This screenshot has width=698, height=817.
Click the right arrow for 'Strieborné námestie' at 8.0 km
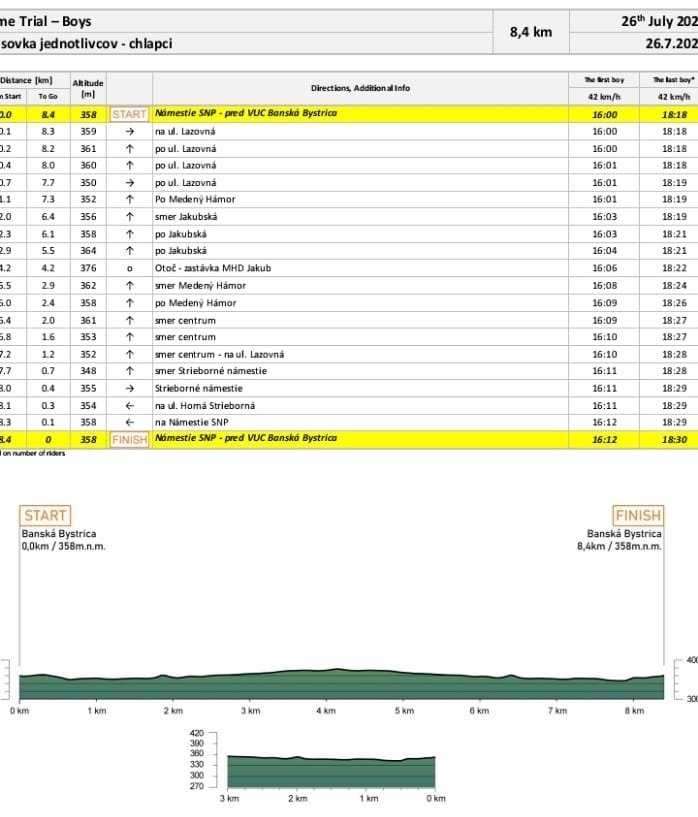129,388
